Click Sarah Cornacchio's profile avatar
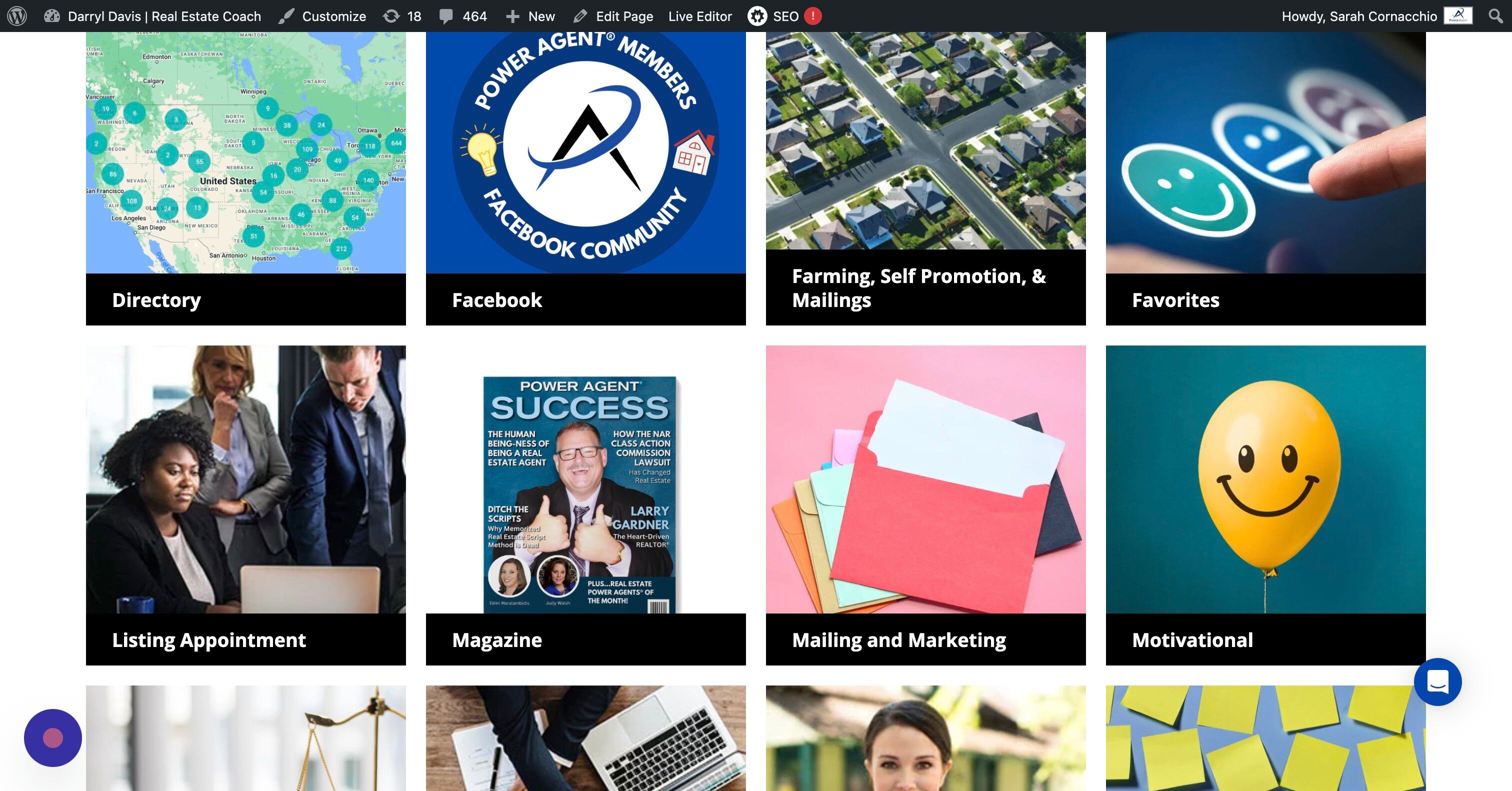 coord(1458,16)
